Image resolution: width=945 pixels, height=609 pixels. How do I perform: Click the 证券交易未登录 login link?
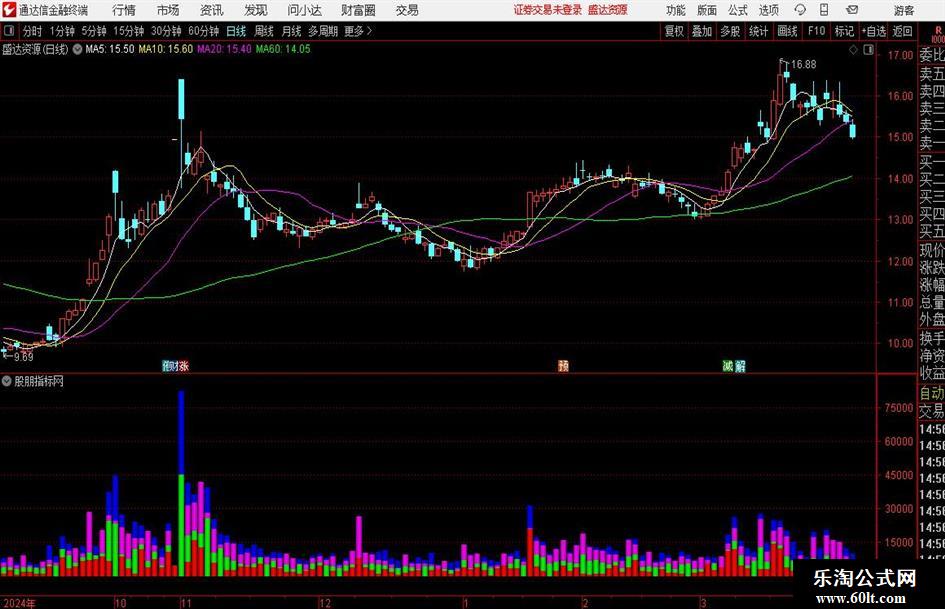pos(548,10)
